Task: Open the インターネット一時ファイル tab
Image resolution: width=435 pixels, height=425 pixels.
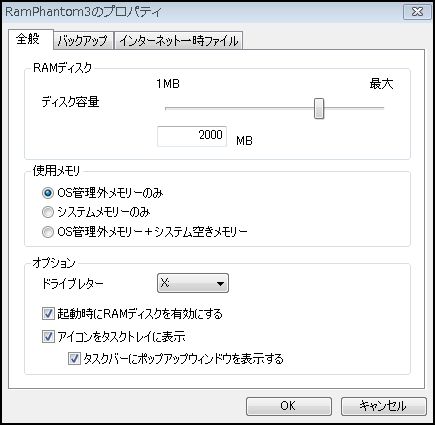Action: click(x=179, y=41)
